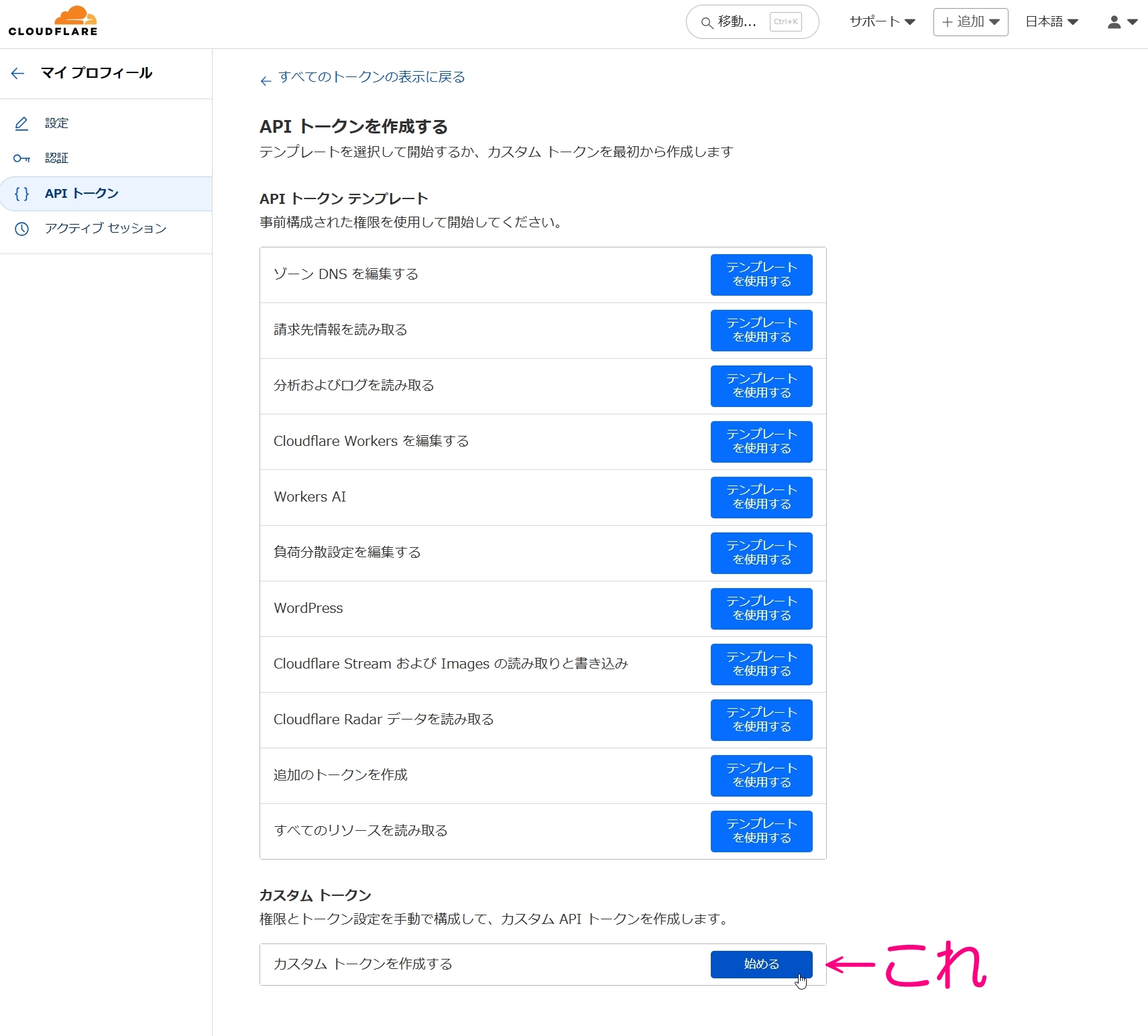The width and height of the screenshot is (1148, 1036).
Task: Click the Cloudflare Stream および Images row text
Action: click(x=451, y=664)
